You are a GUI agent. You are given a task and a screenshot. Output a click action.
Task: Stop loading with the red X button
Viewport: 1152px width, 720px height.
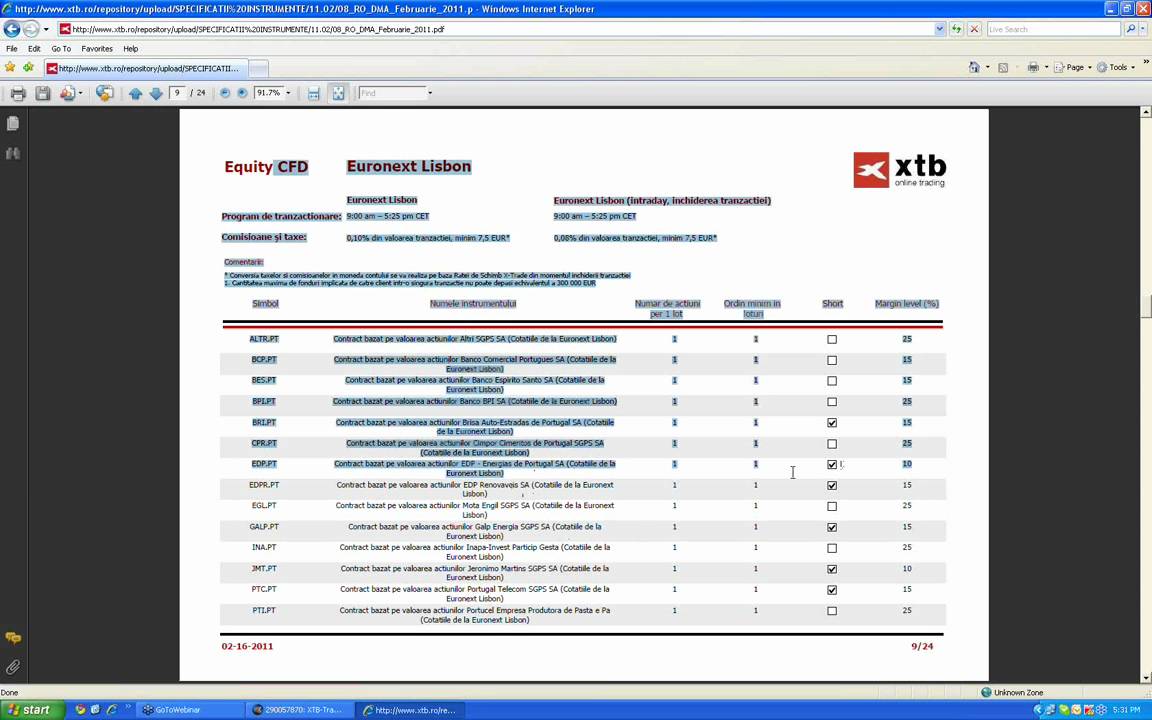974,29
